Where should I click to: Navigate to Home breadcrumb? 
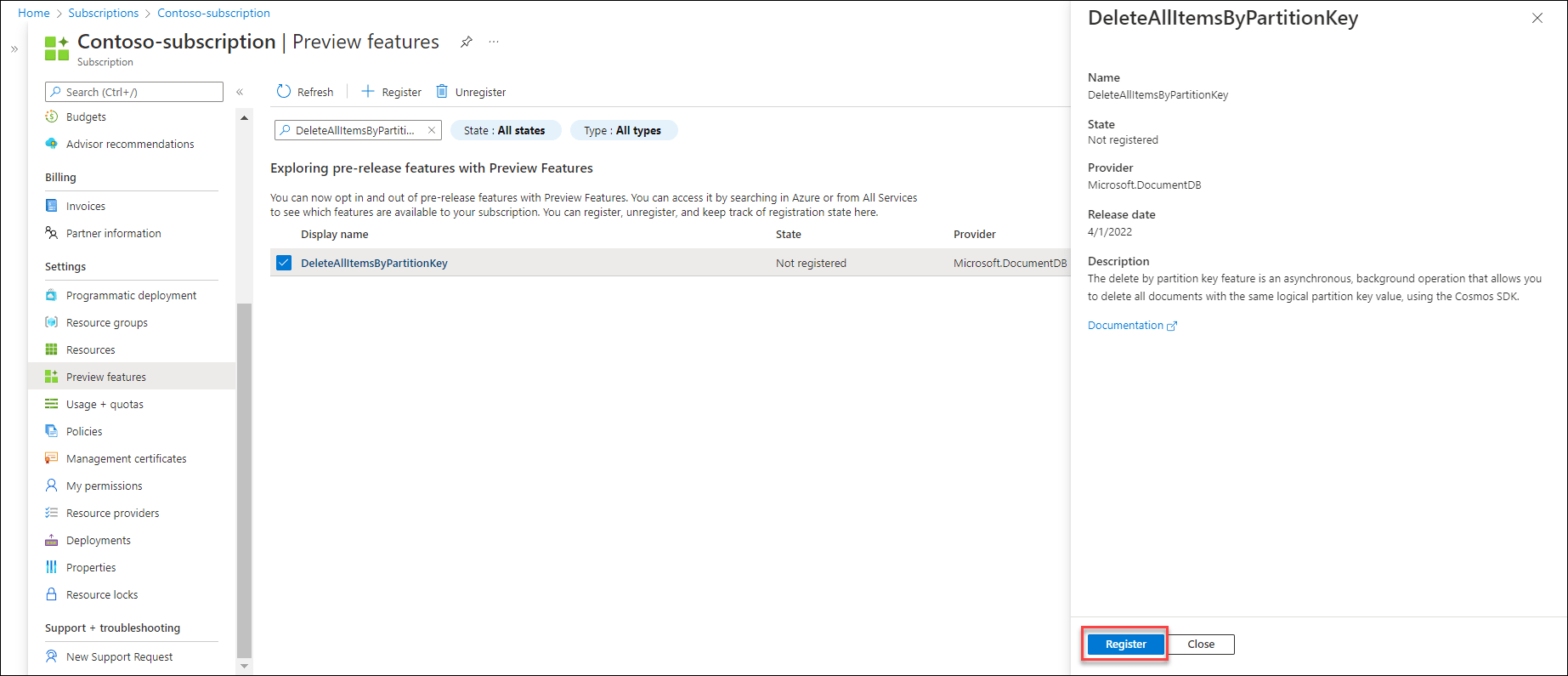tap(34, 13)
